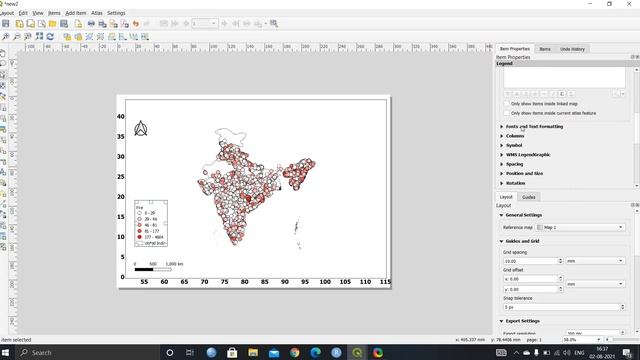Switch to the Guides tab
The height and width of the screenshot is (360, 640).
529,197
